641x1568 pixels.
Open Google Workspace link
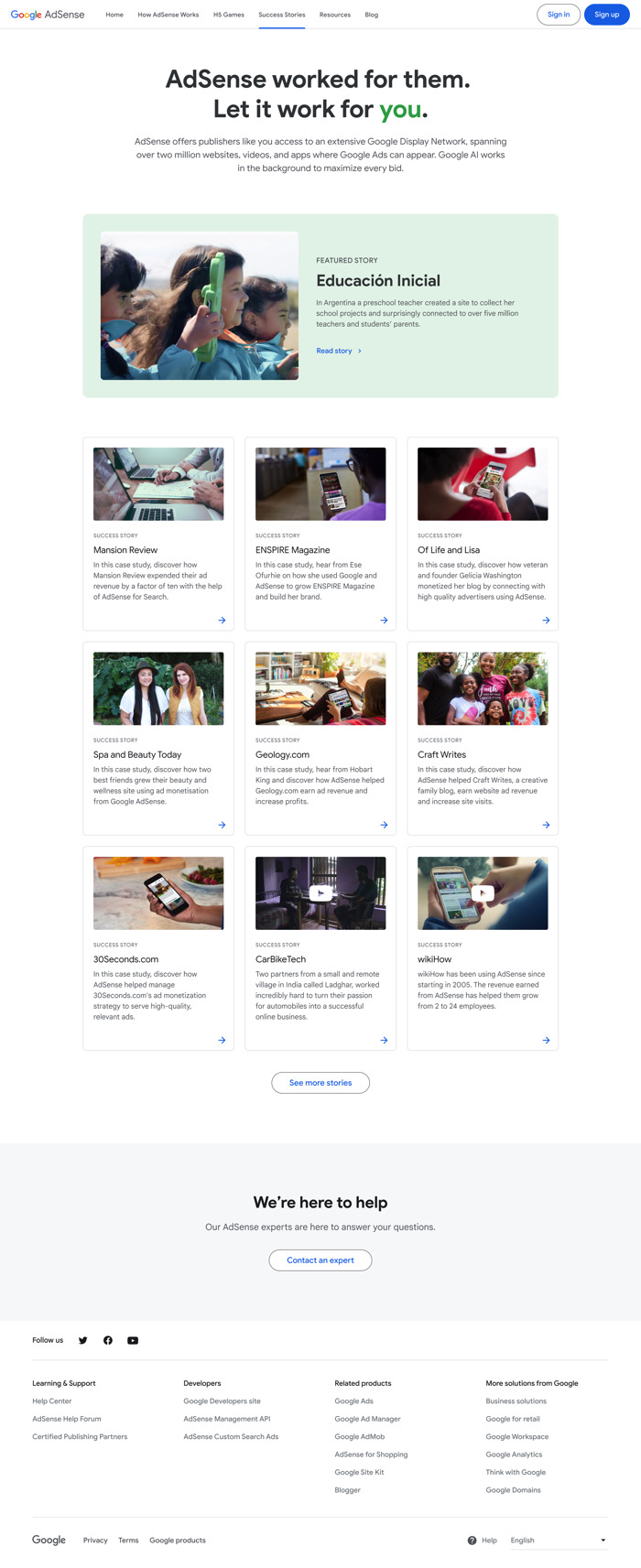click(517, 1437)
